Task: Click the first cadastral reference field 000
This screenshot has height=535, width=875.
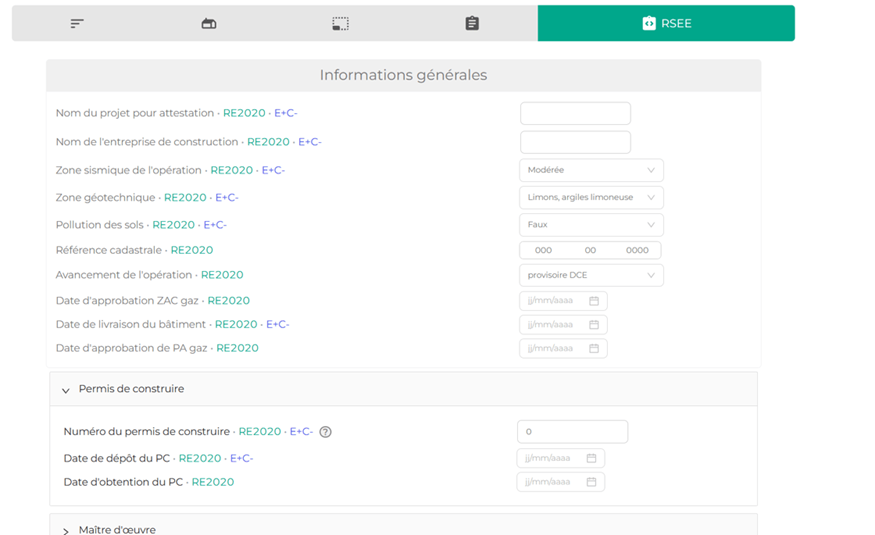Action: pyautogui.click(x=543, y=250)
